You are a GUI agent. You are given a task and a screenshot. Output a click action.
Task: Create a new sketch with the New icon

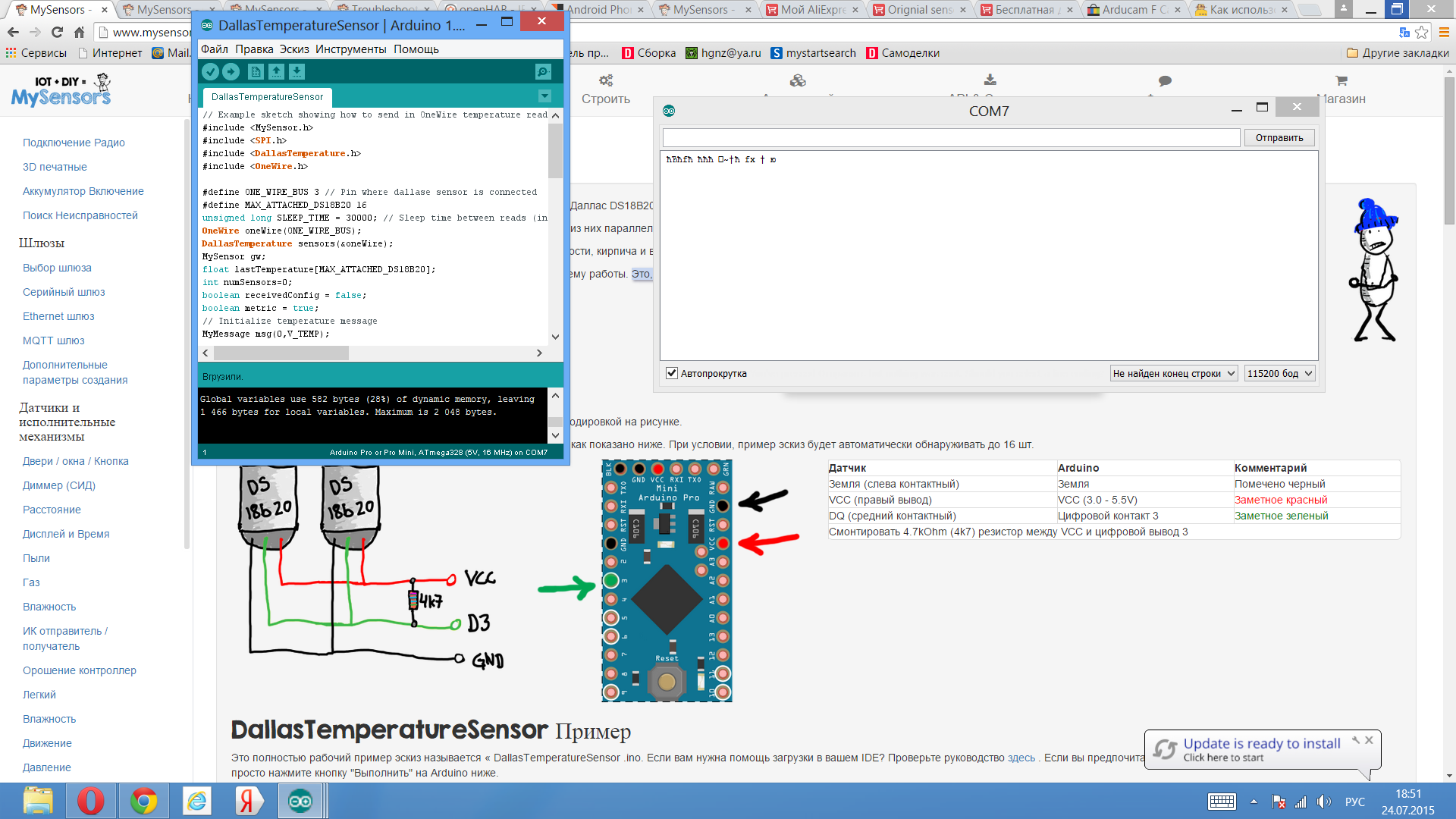coord(256,71)
